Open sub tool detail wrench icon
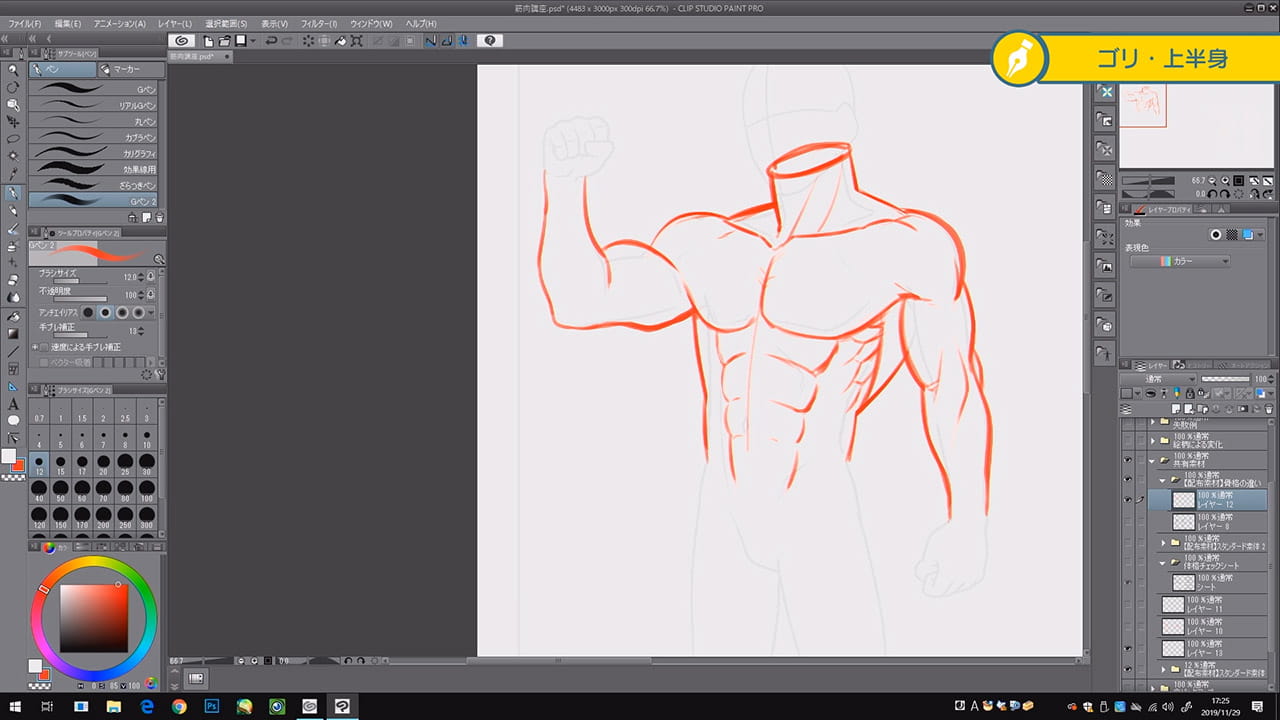 [160, 374]
